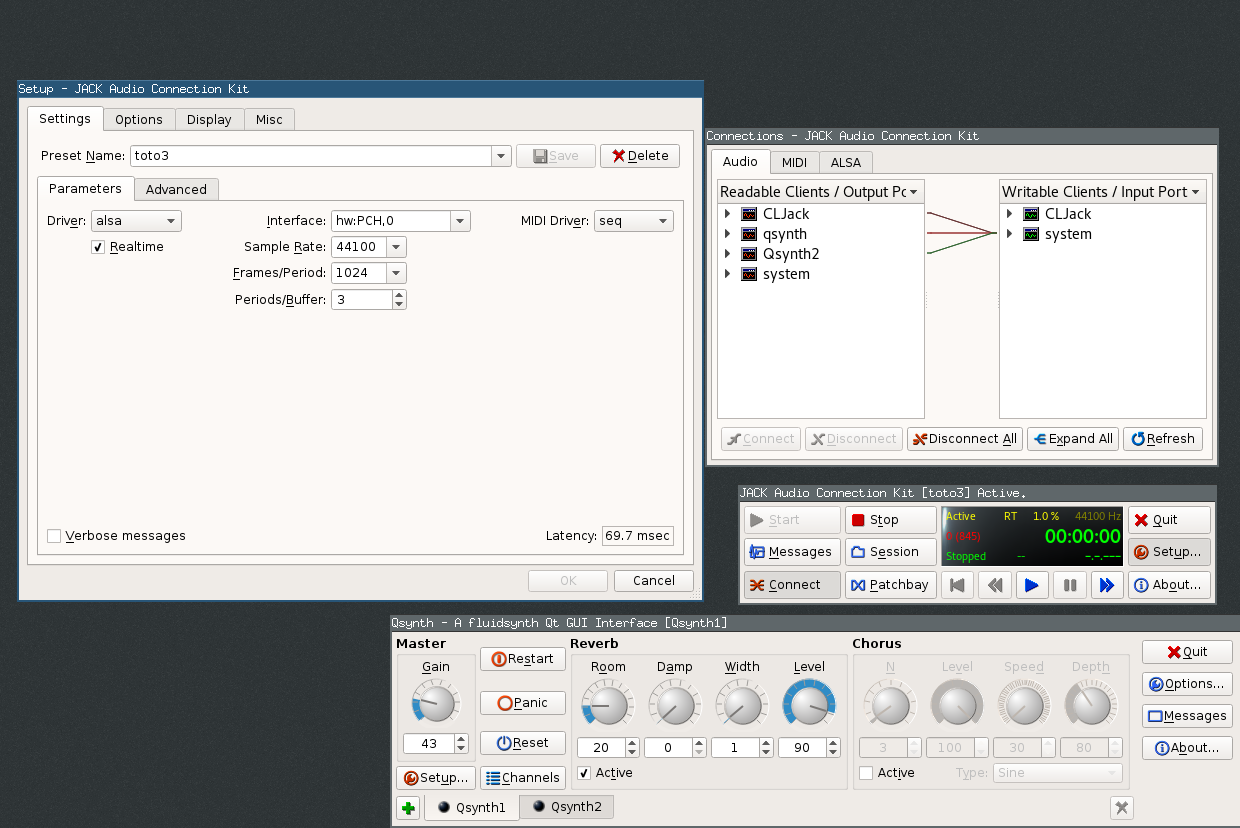Toggle the JACK Connect window button

coord(792,585)
